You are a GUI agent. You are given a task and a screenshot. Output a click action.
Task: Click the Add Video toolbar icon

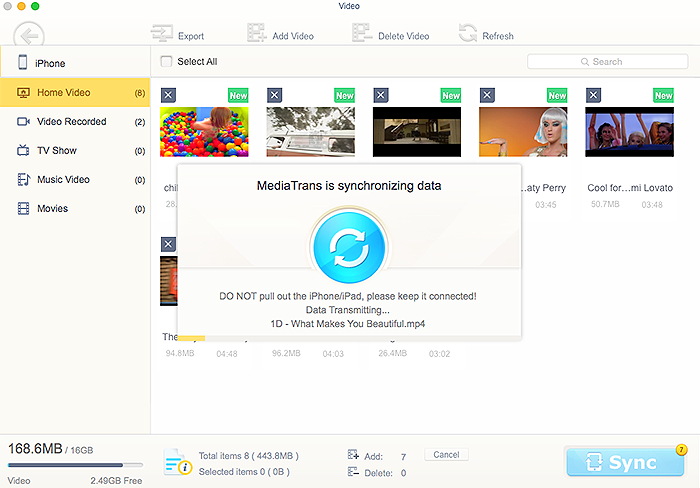[x=257, y=33]
